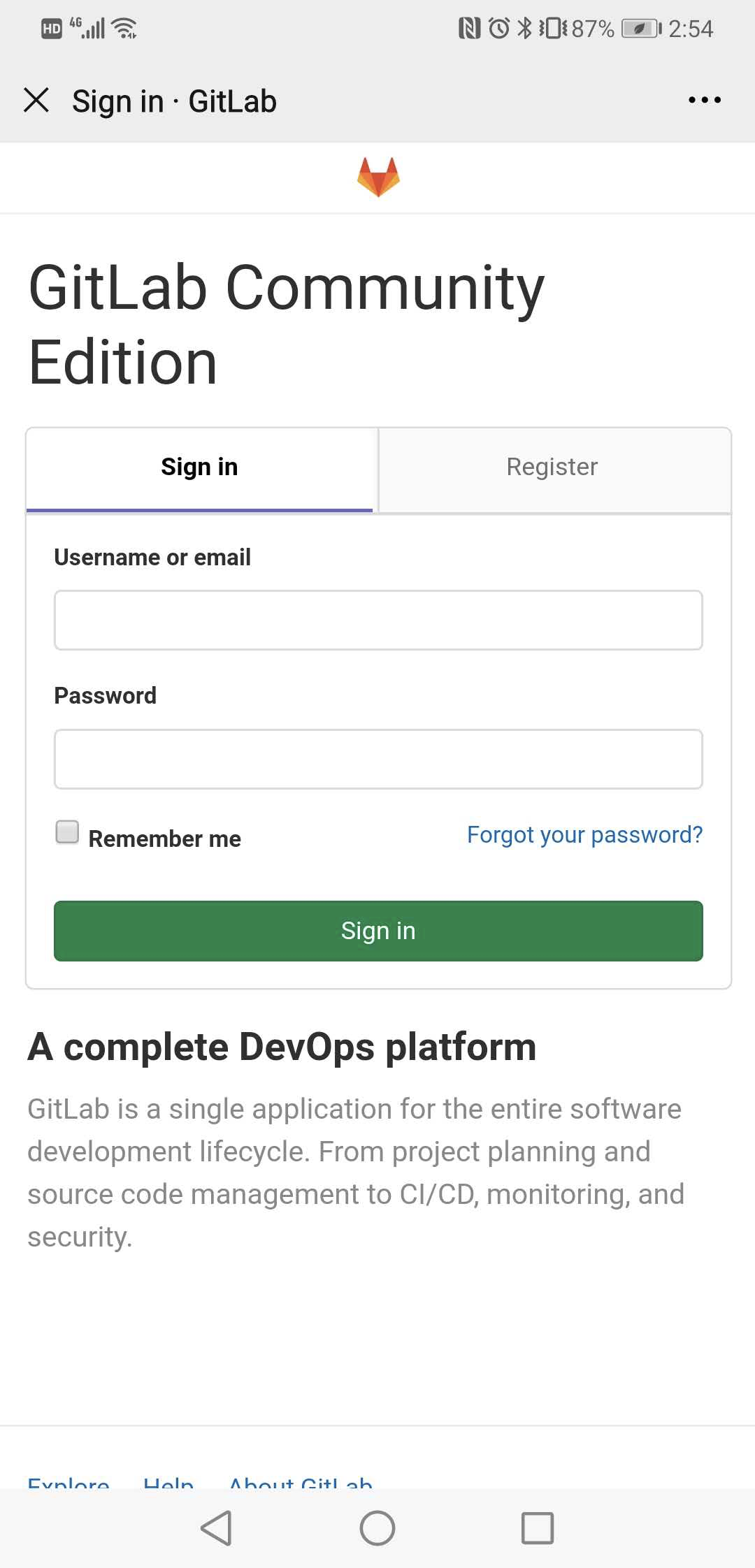Tap the 4G signal strength icon
755x1568 pixels.
tap(87, 28)
